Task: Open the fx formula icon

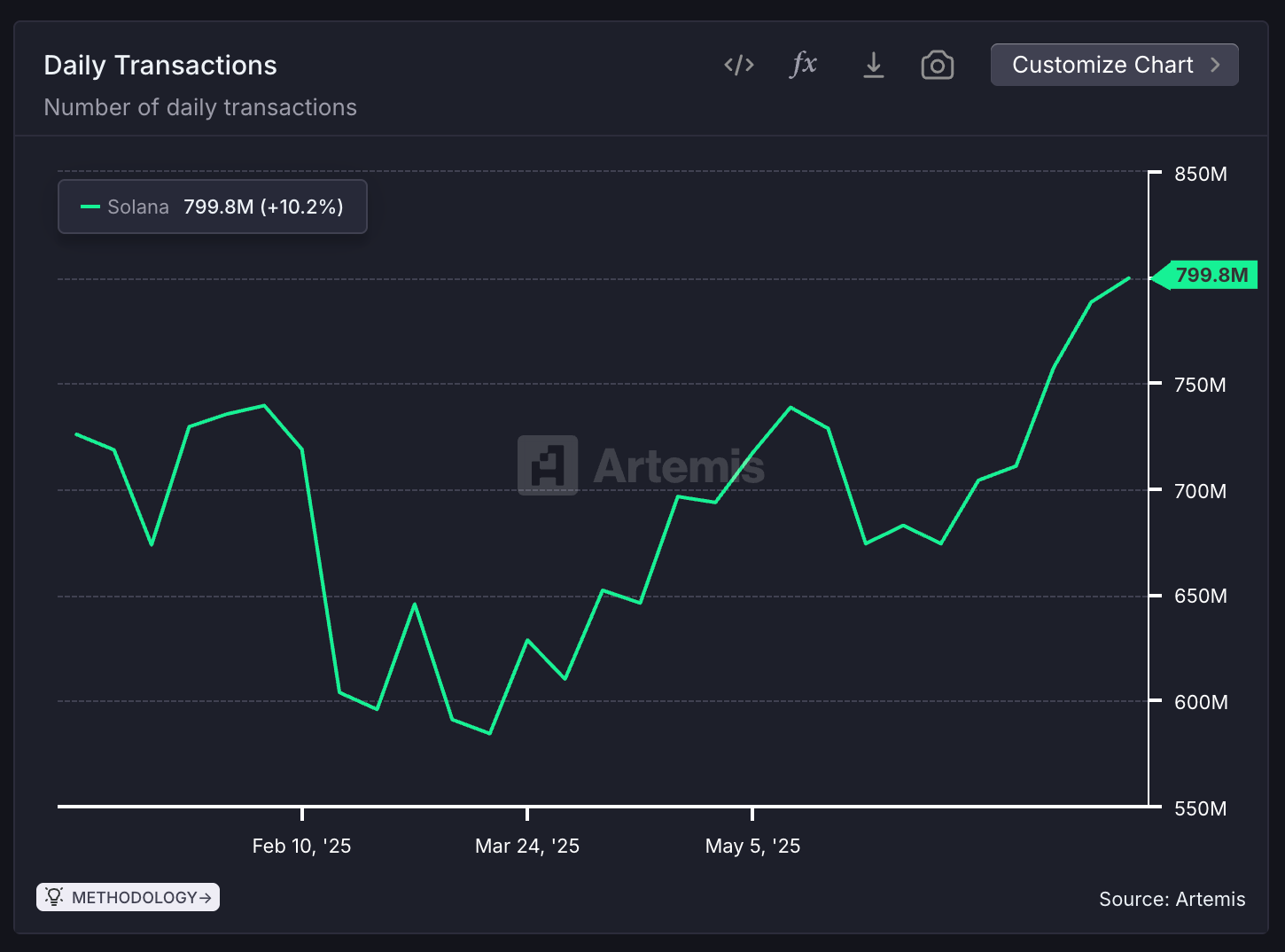Action: point(804,65)
